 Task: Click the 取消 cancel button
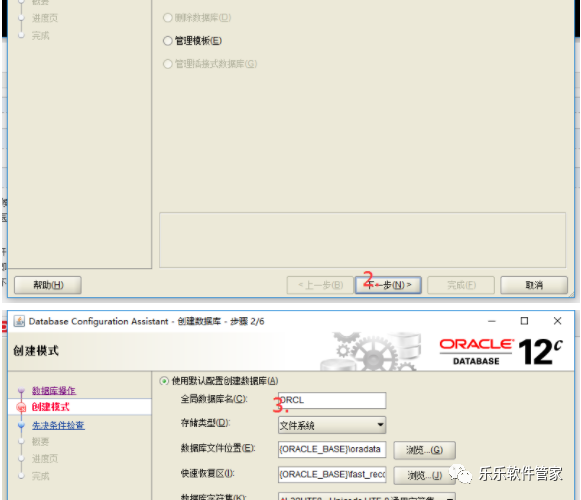(x=534, y=285)
